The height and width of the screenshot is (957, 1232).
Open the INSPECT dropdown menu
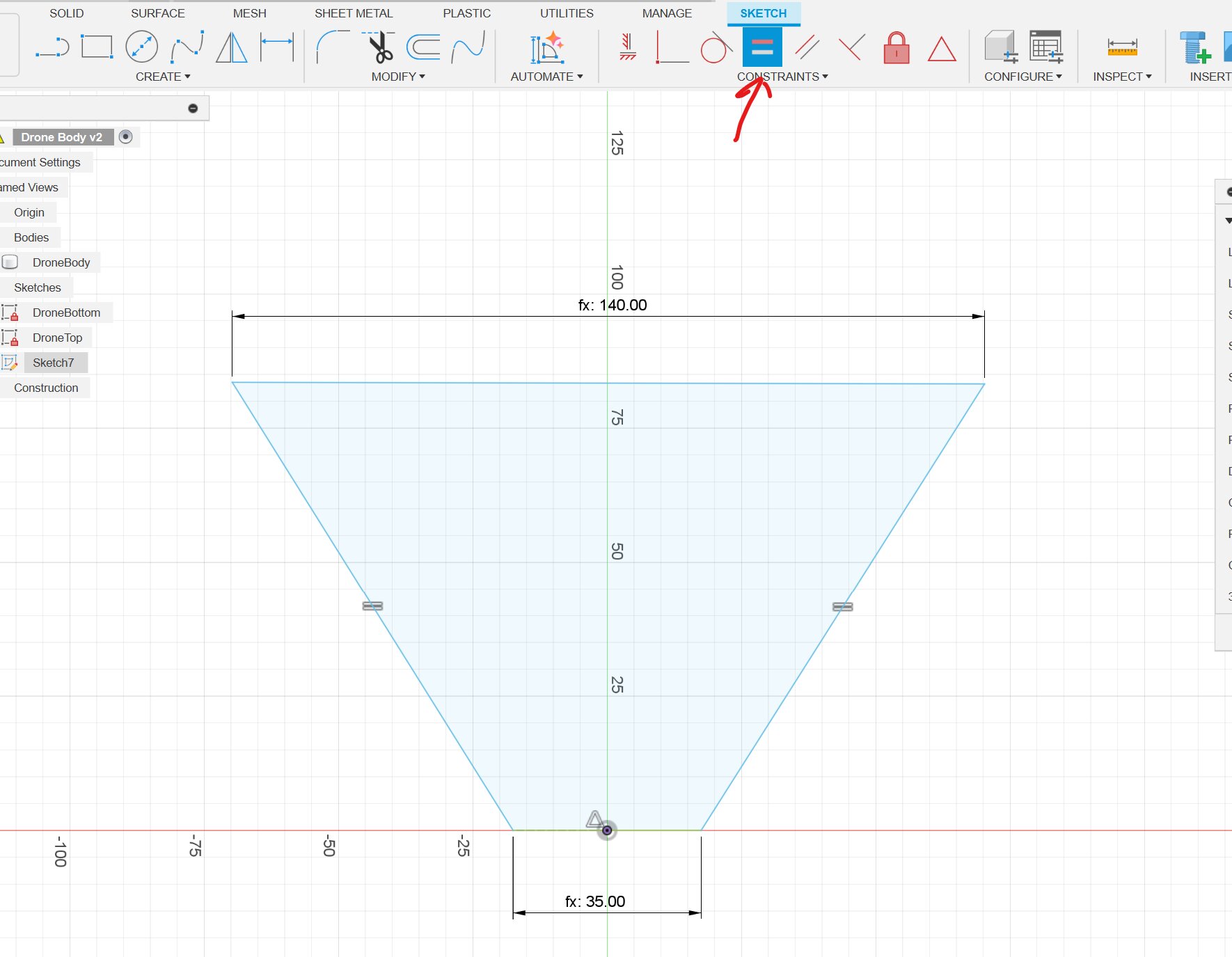tap(1122, 77)
